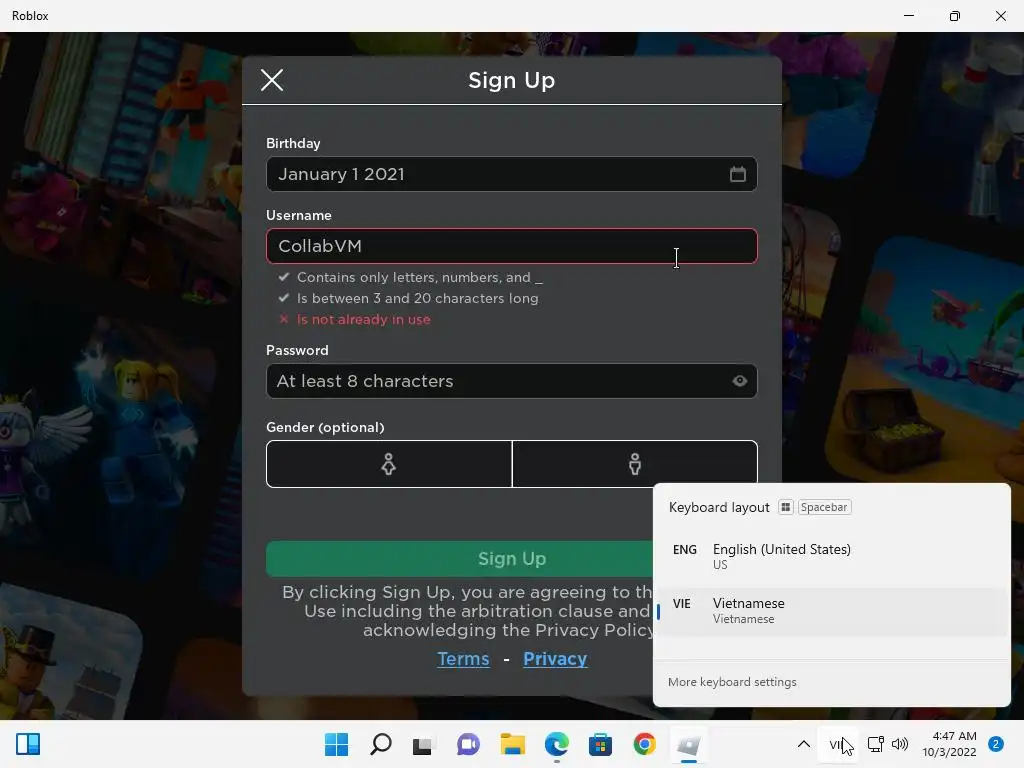This screenshot has width=1024, height=768.
Task: Open Microsoft Store from taskbar
Action: [600, 744]
